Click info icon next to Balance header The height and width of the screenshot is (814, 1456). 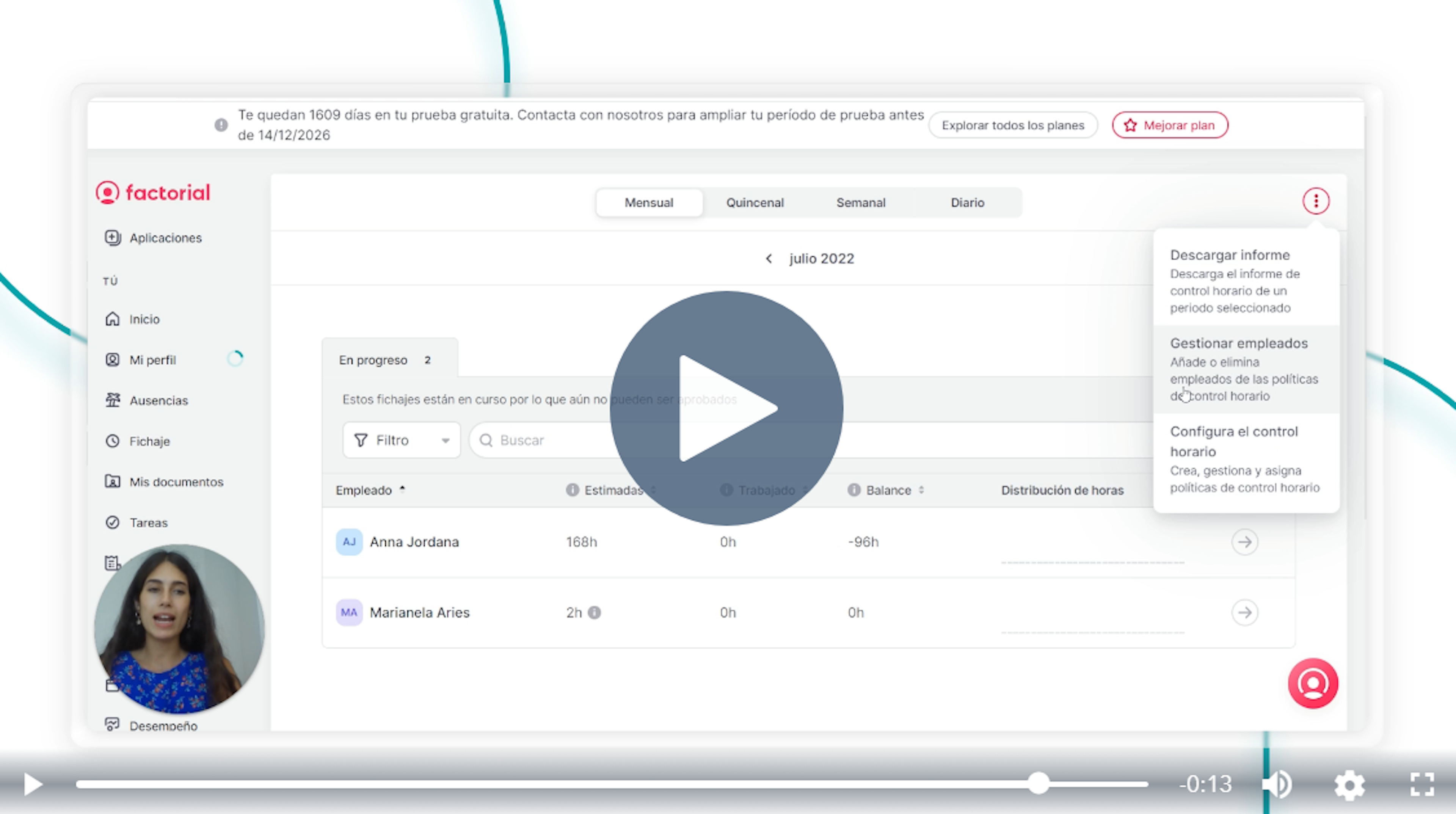point(854,490)
